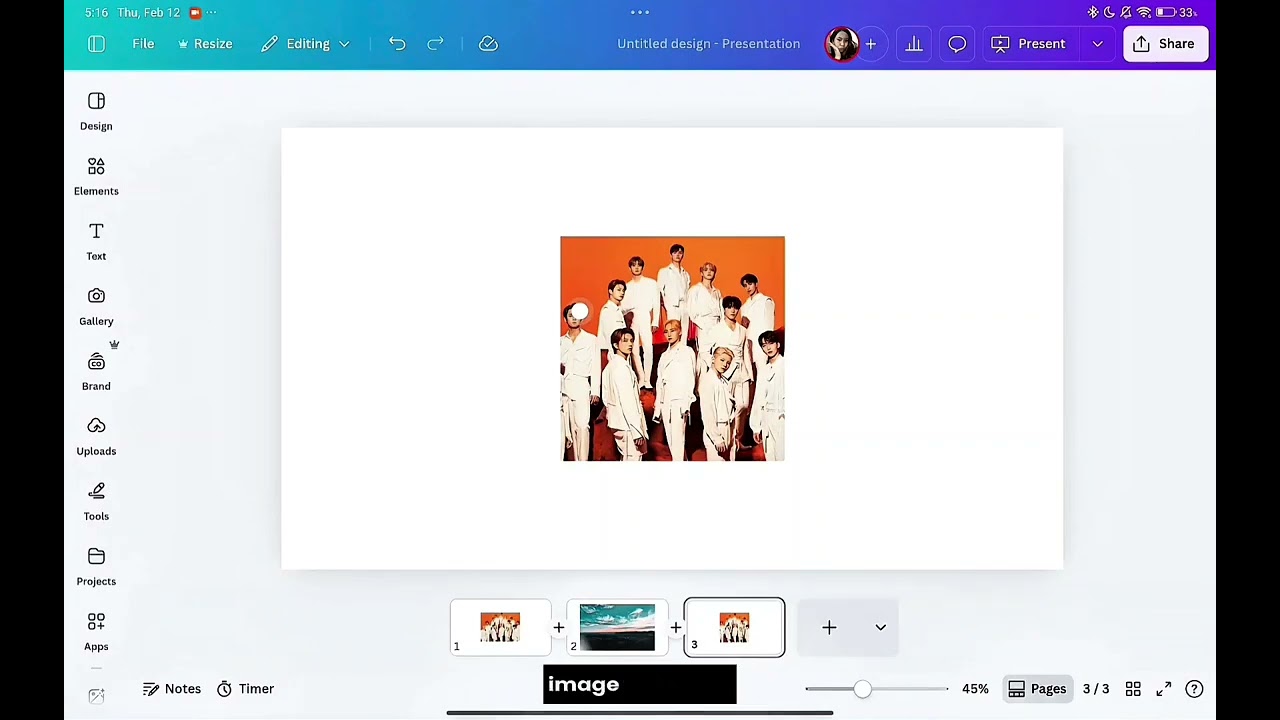Open the three-dot multitasking menu at top
The width and height of the screenshot is (1280, 720).
tap(640, 12)
